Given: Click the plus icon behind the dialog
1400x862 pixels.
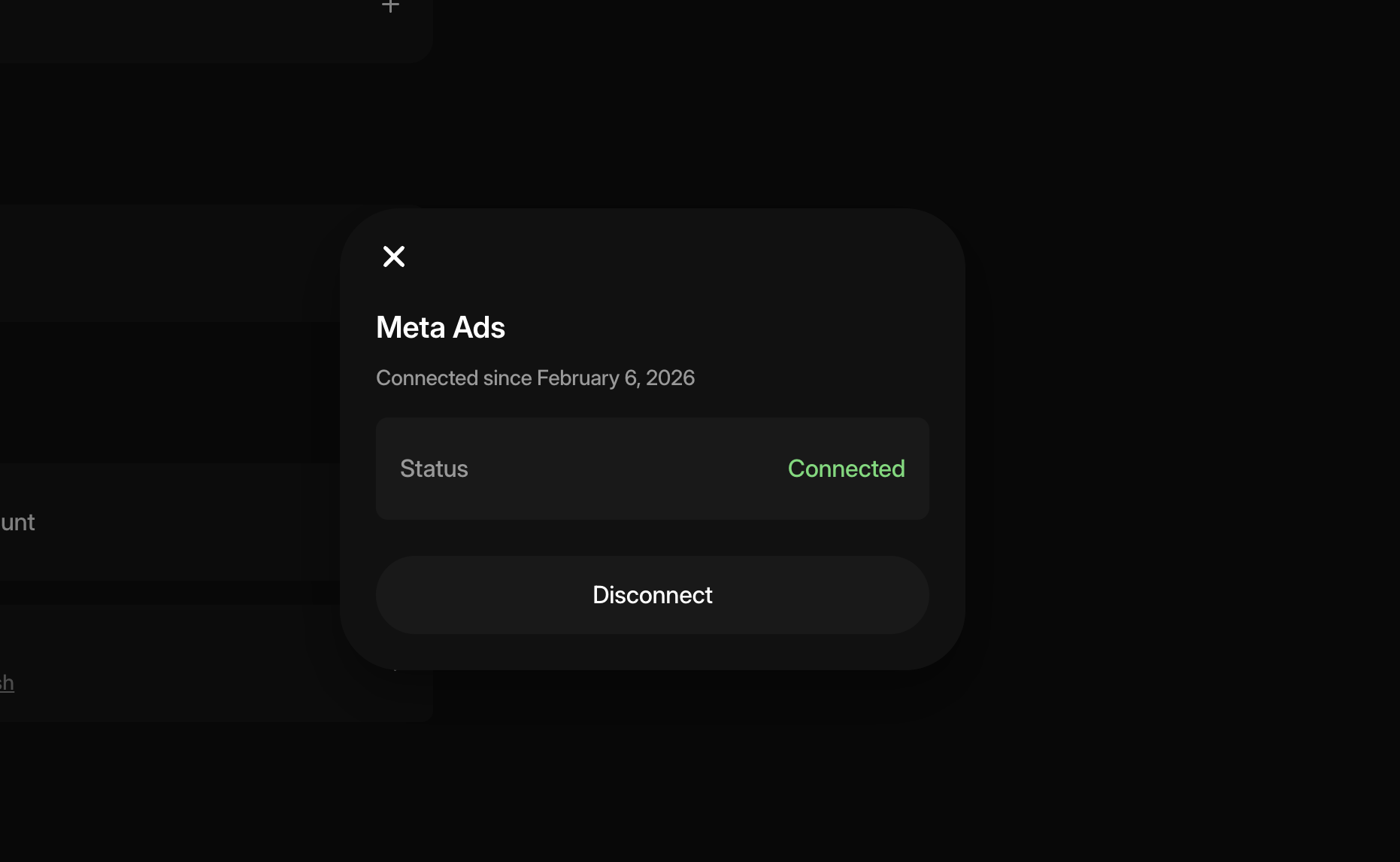Looking at the screenshot, I should point(390,7).
